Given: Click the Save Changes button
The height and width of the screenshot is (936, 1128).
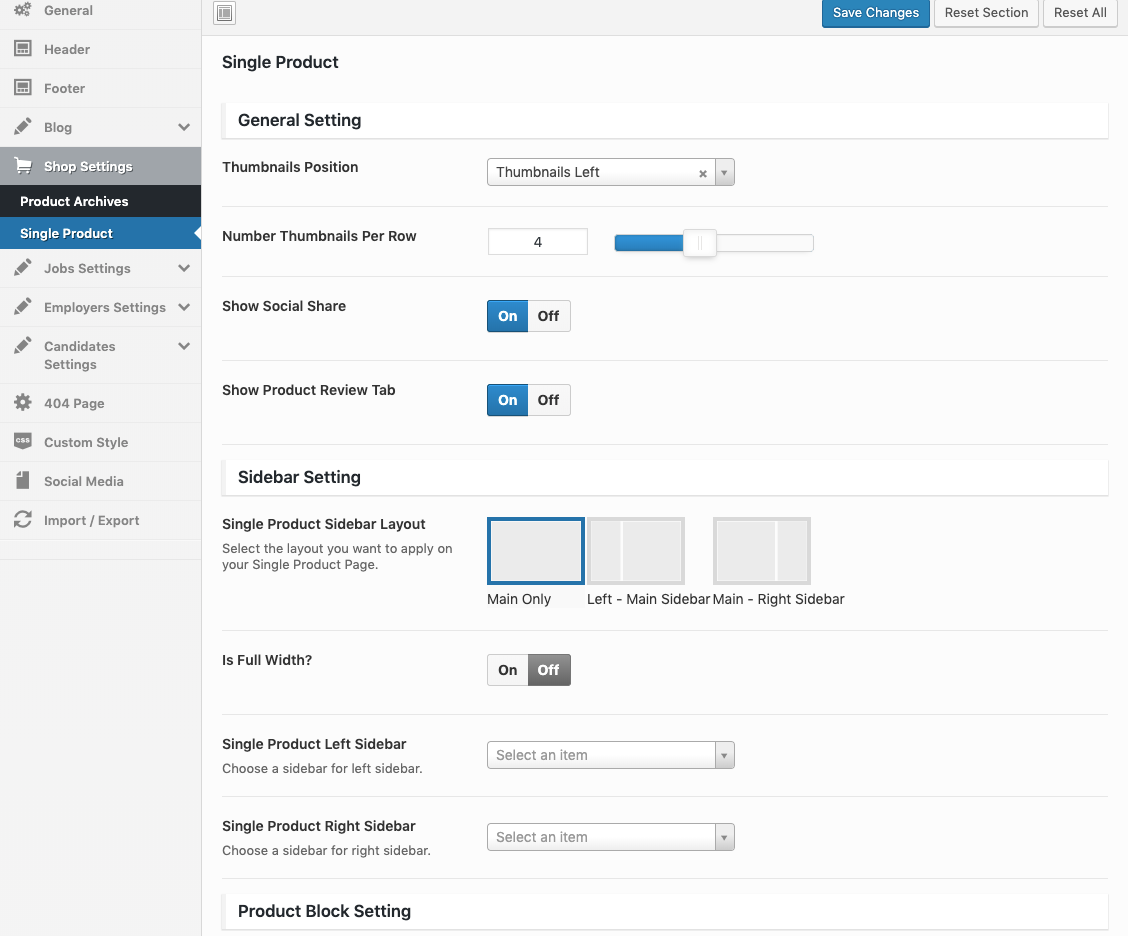Looking at the screenshot, I should tap(875, 13).
